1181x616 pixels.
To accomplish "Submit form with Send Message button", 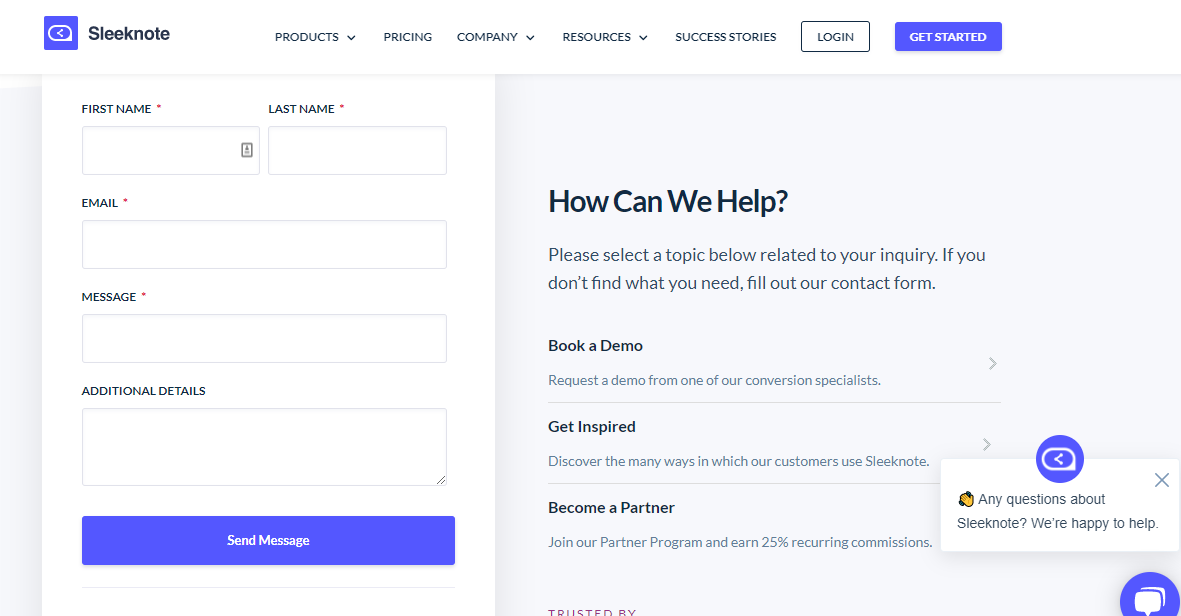I will coord(268,540).
